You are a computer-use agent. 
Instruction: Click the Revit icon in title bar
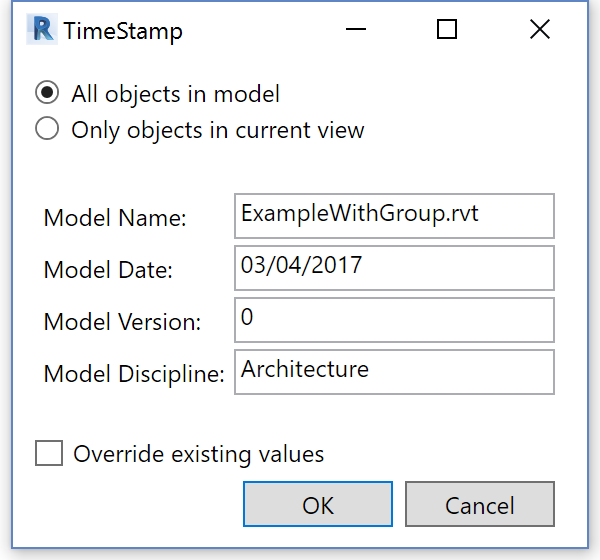point(43,30)
